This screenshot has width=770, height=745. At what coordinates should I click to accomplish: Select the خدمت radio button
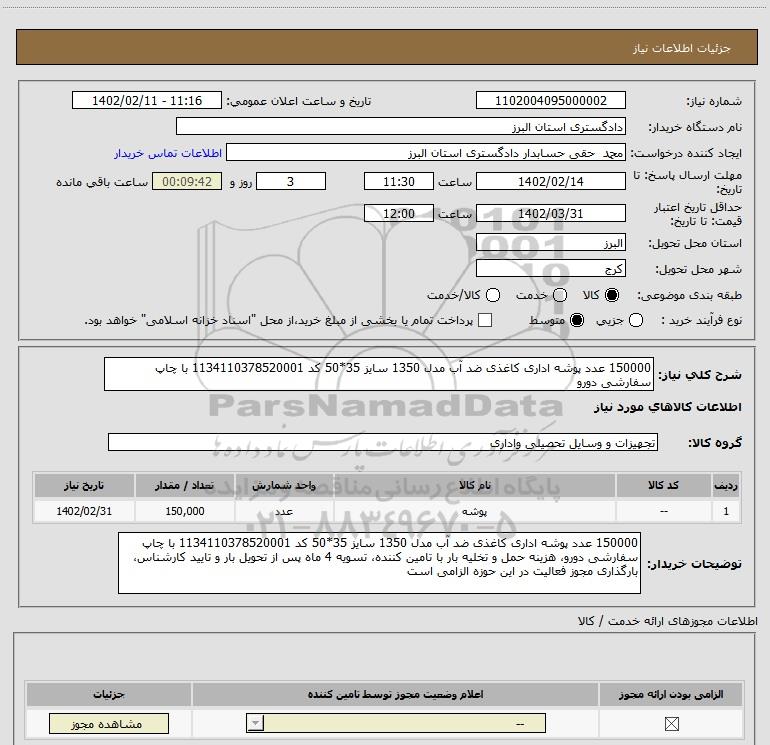pyautogui.click(x=560, y=295)
